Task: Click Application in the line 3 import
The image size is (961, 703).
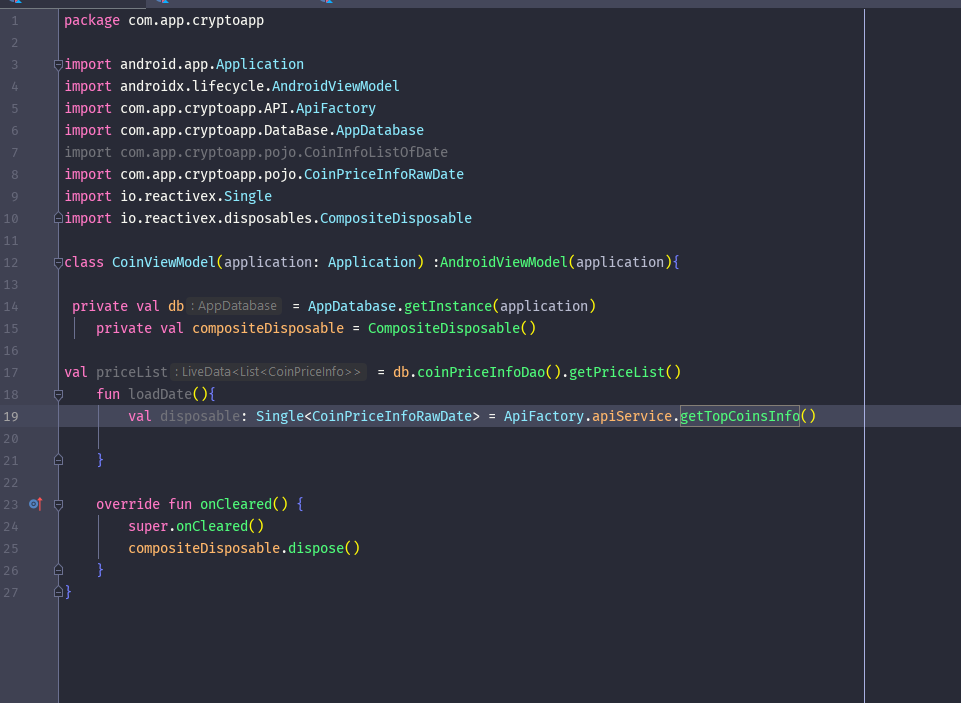Action: (260, 64)
